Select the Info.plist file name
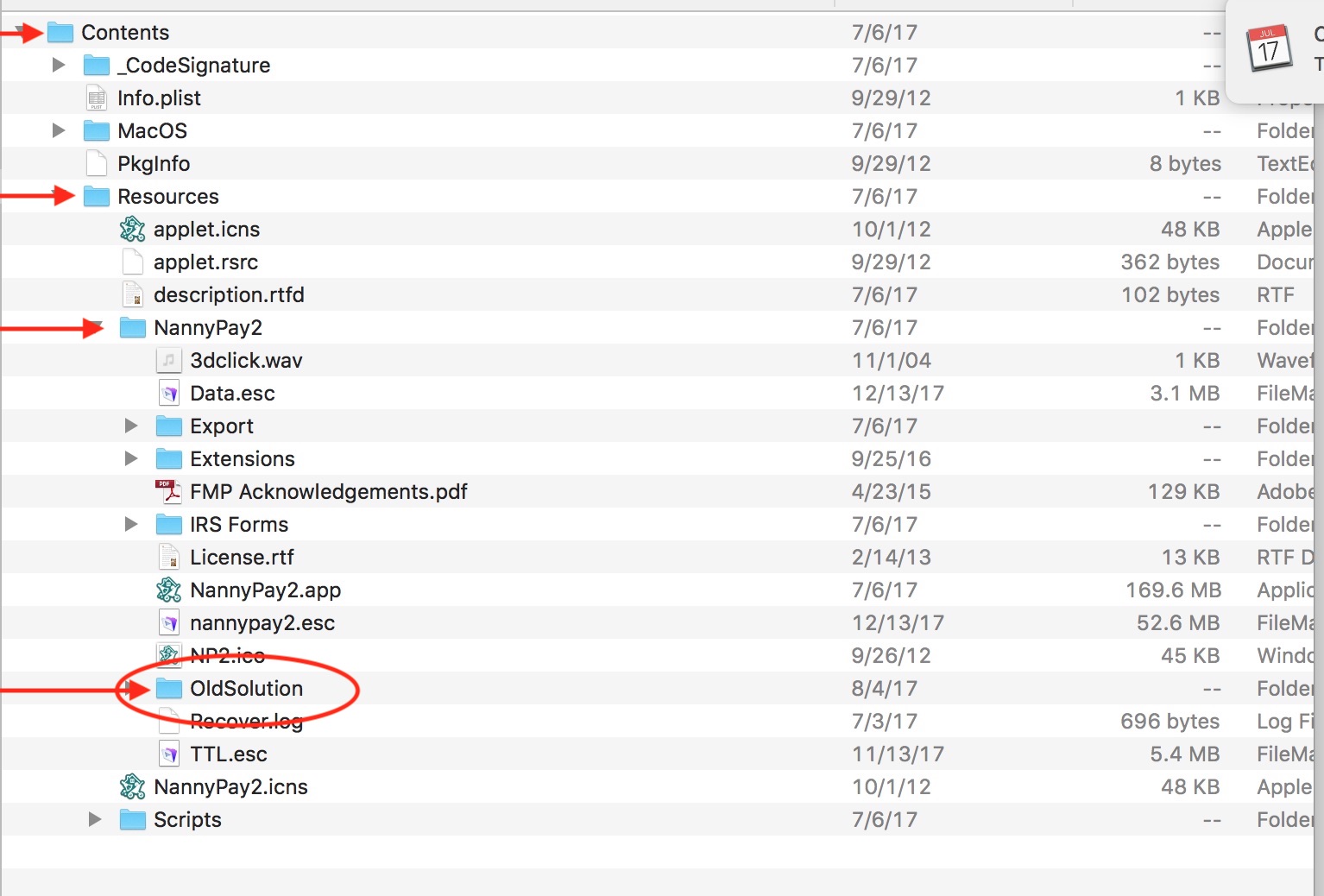This screenshot has height=896, width=1324. coord(159,98)
